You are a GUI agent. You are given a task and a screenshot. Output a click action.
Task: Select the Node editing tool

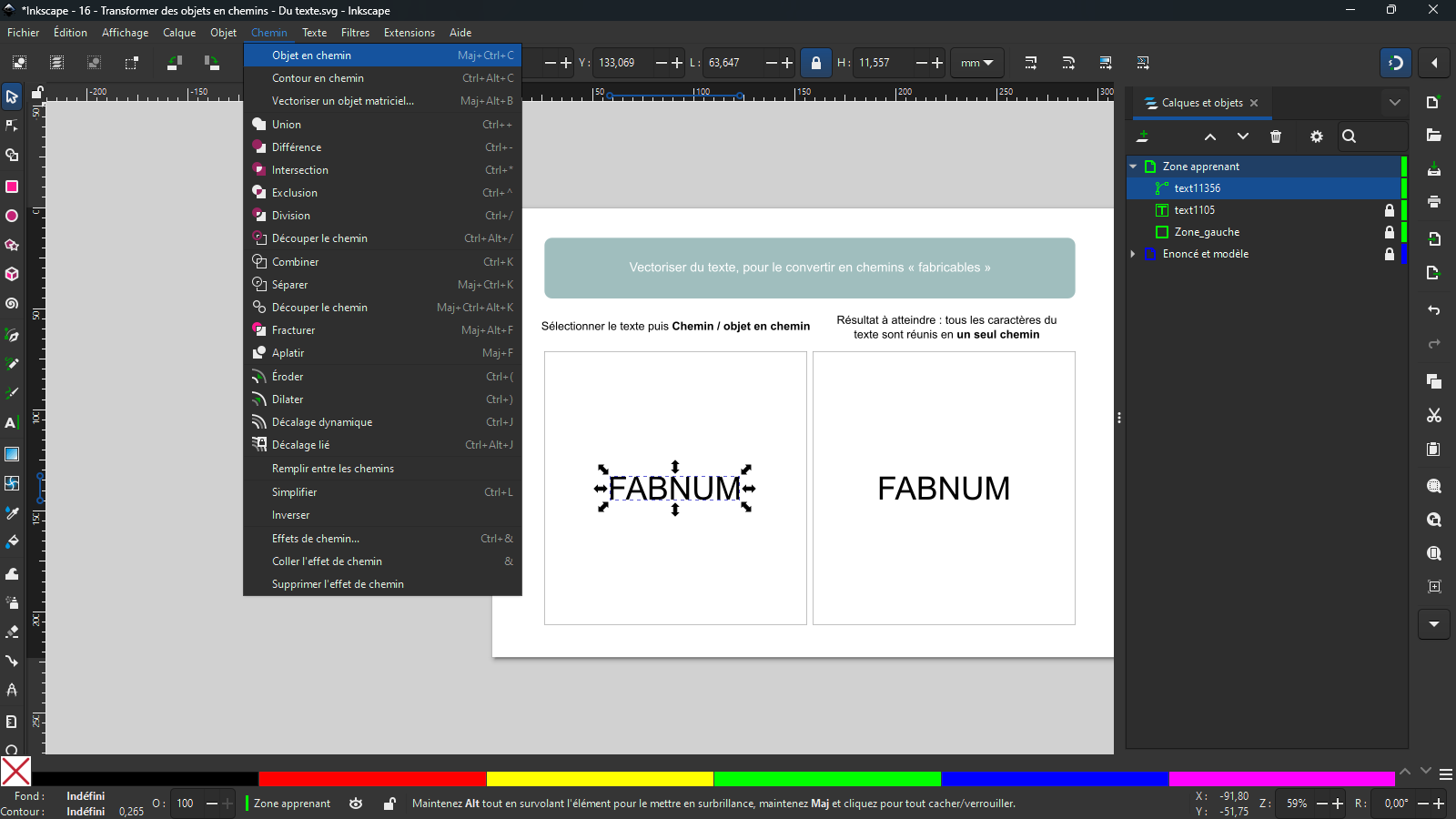click(12, 126)
